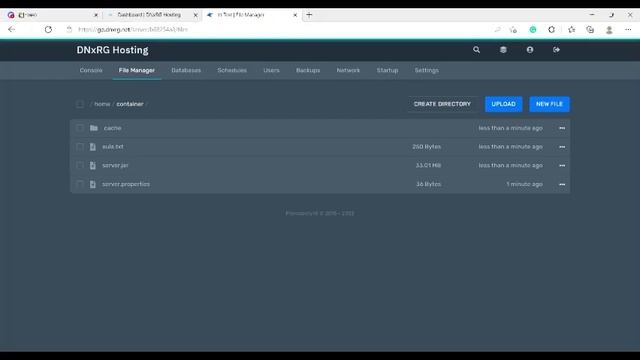Image resolution: width=640 pixels, height=360 pixels.
Task: Open the eula.txt file
Action: point(113,147)
